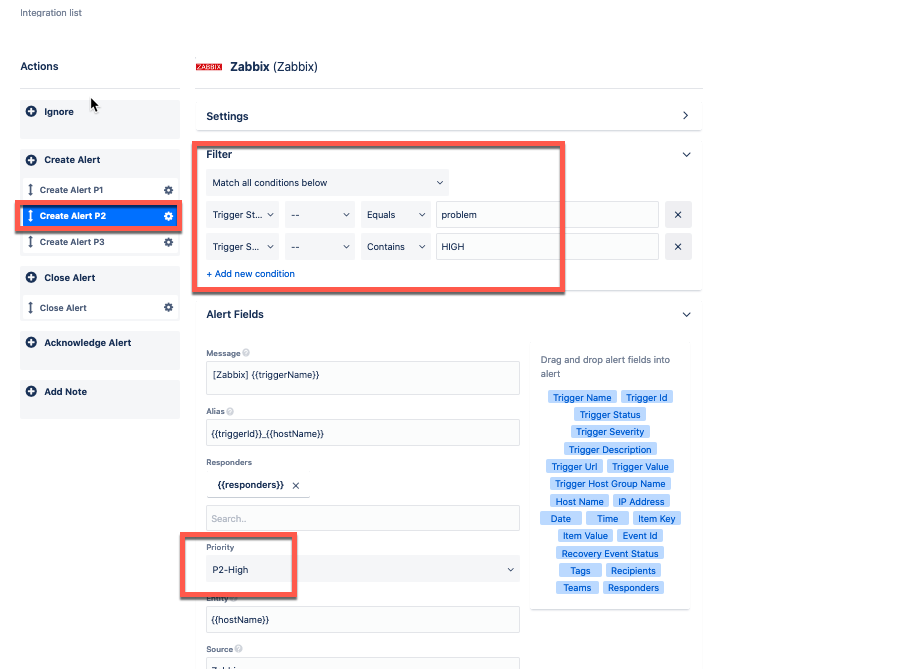Open the Priority P2-High dropdown

[x=363, y=569]
